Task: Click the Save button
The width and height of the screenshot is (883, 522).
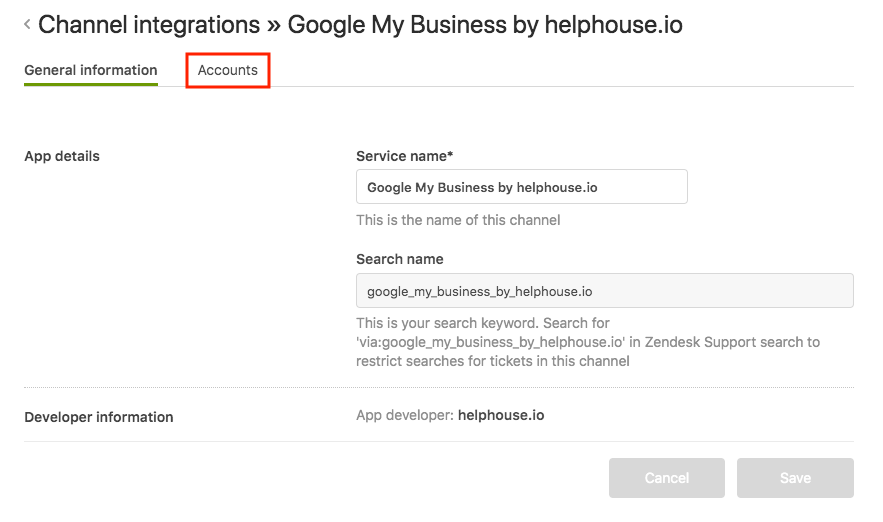Action: pos(795,478)
